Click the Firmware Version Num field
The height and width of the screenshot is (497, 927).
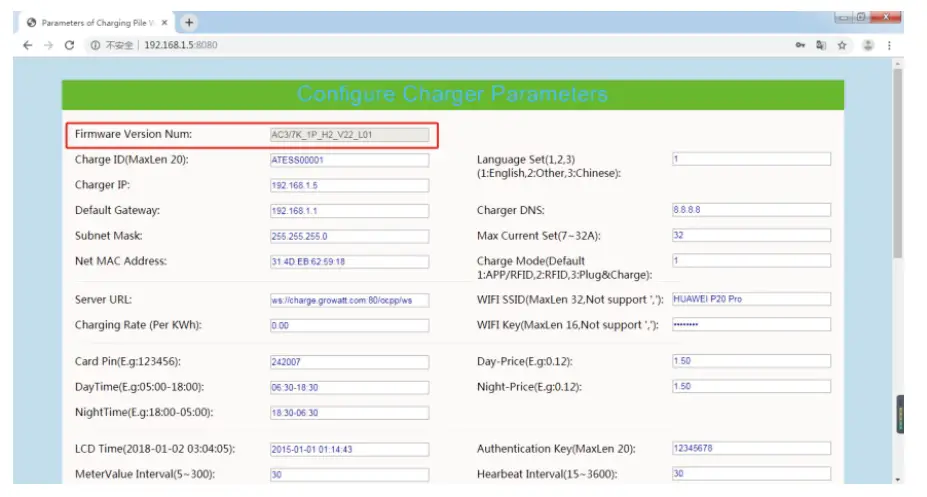click(349, 135)
